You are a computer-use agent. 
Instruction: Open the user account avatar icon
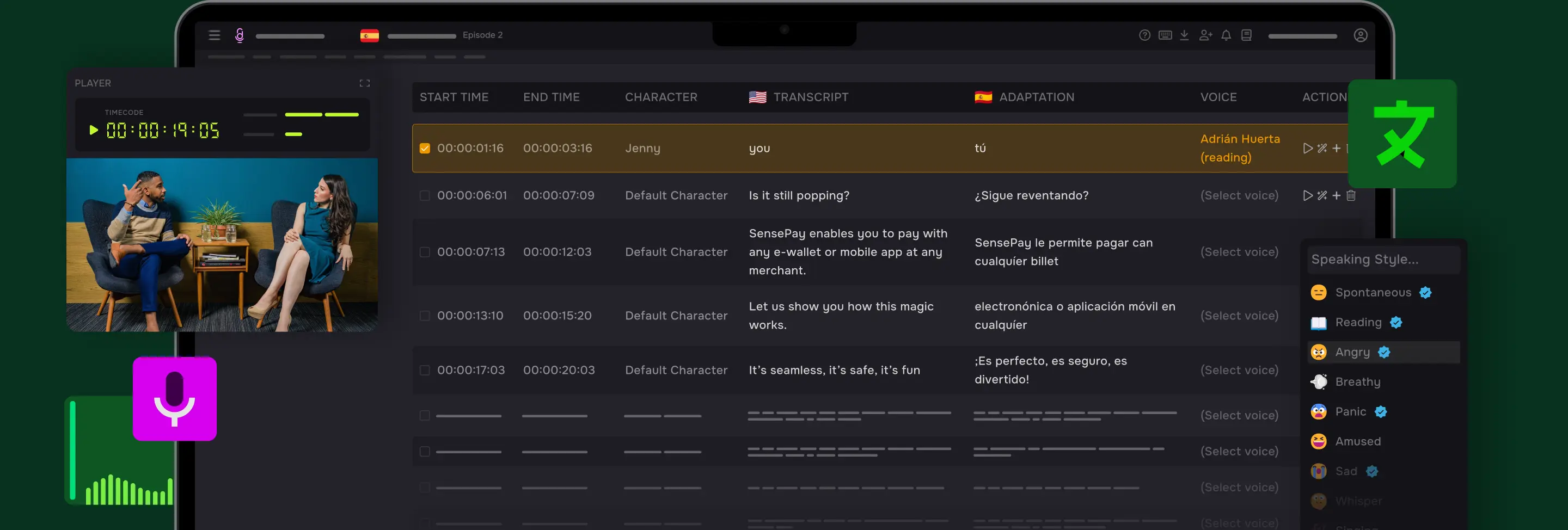pos(1361,35)
